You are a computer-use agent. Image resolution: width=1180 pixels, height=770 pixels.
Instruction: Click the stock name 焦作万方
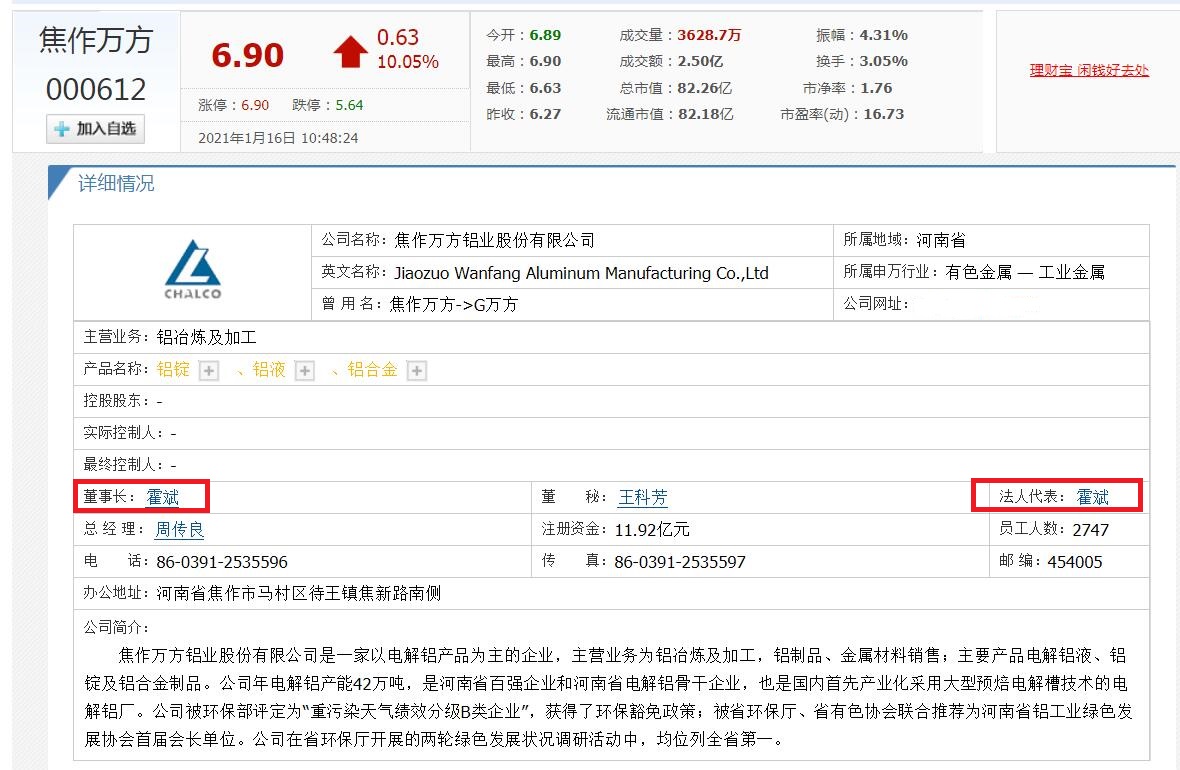coord(96,40)
